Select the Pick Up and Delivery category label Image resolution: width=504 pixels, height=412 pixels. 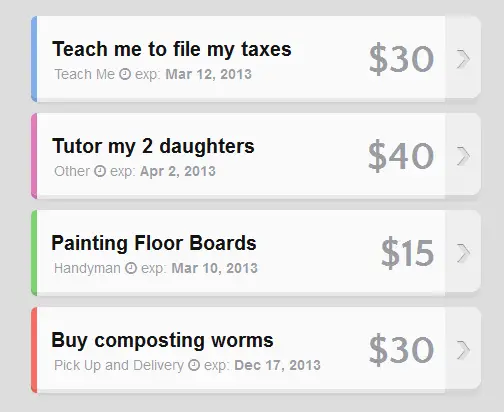click(119, 365)
